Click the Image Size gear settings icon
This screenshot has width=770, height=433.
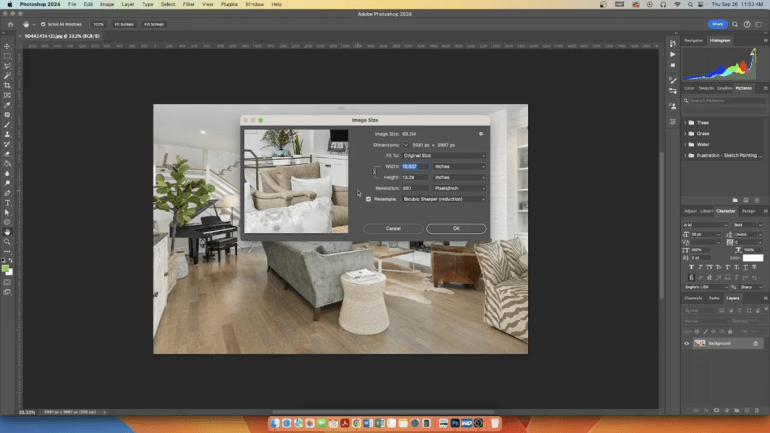(x=481, y=133)
